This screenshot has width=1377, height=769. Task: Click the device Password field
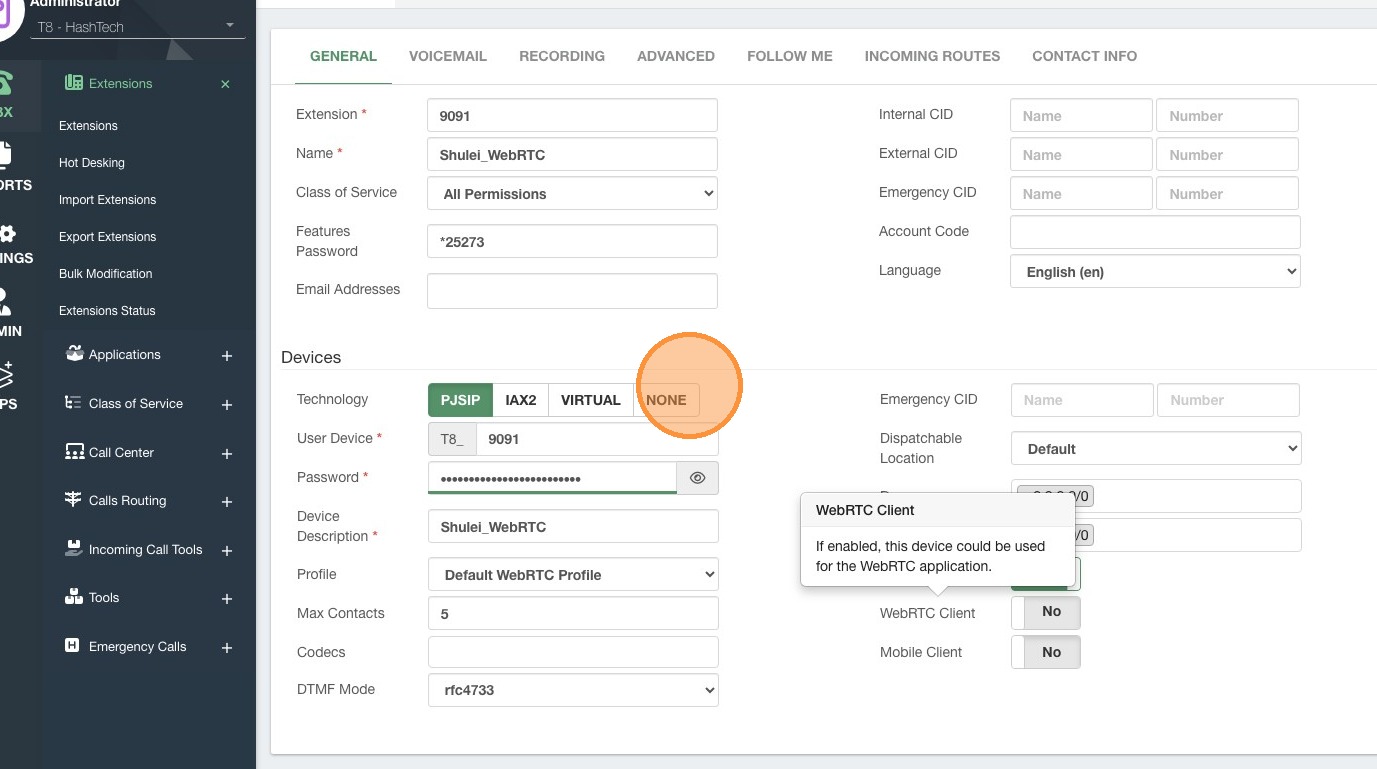(x=552, y=478)
